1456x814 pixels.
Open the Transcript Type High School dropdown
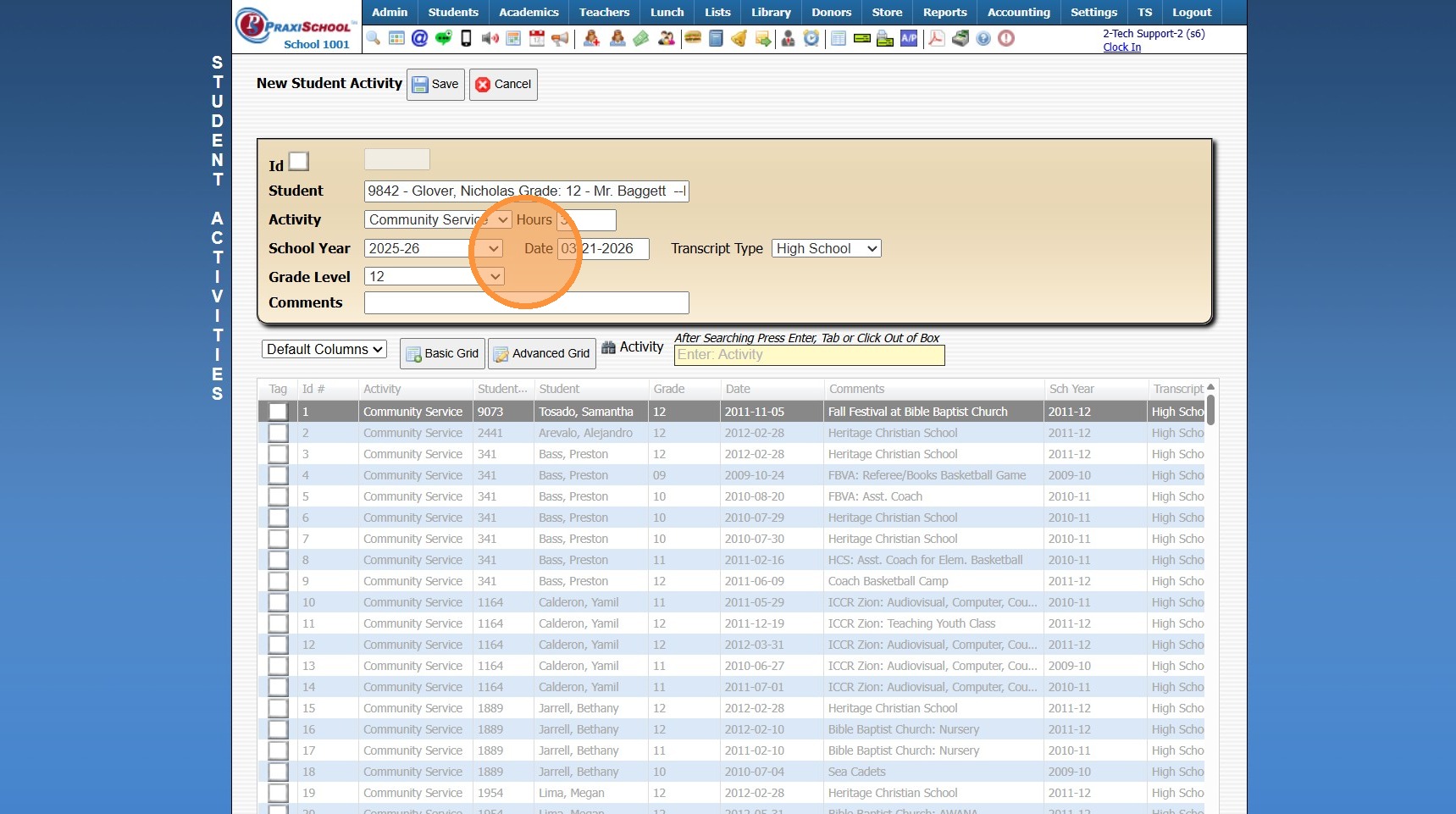point(826,248)
